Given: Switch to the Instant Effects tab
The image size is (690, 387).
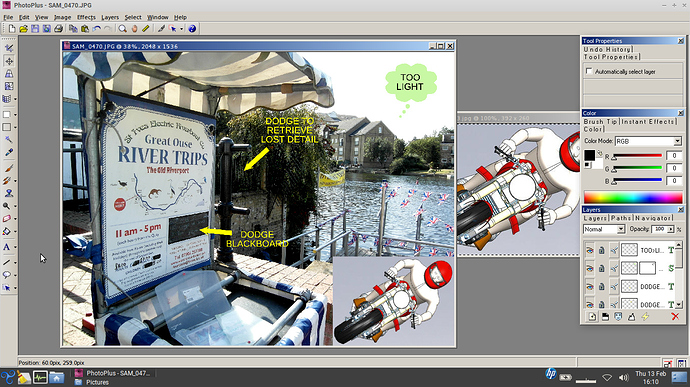Looking at the screenshot, I should pos(648,122).
